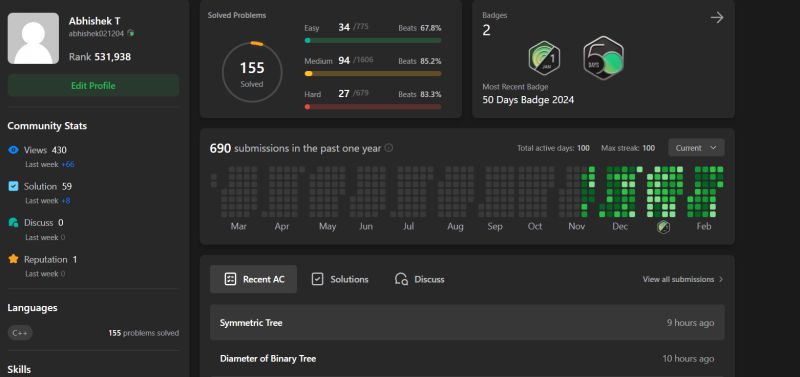Viewport: 800px width, 377px height.
Task: Open badges list via the arrow icon
Action: coord(717,18)
